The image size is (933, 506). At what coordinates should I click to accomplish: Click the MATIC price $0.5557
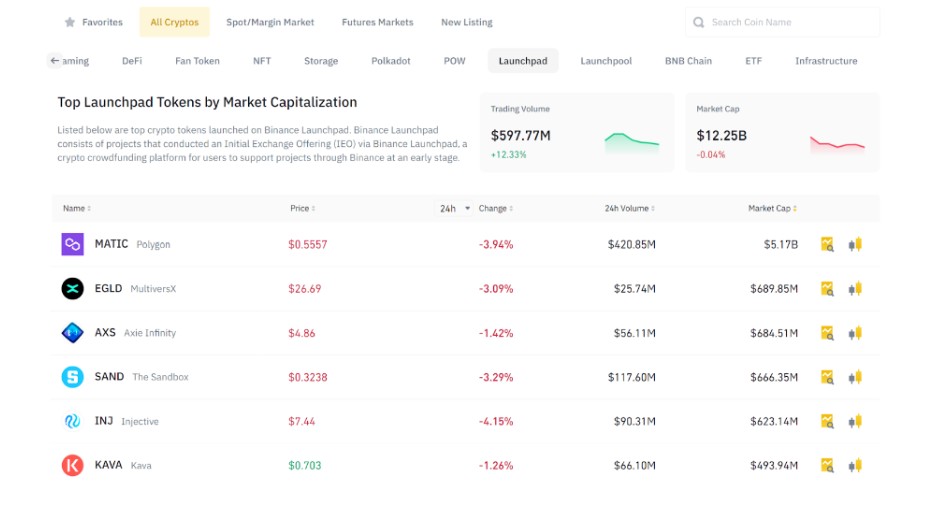pos(308,244)
